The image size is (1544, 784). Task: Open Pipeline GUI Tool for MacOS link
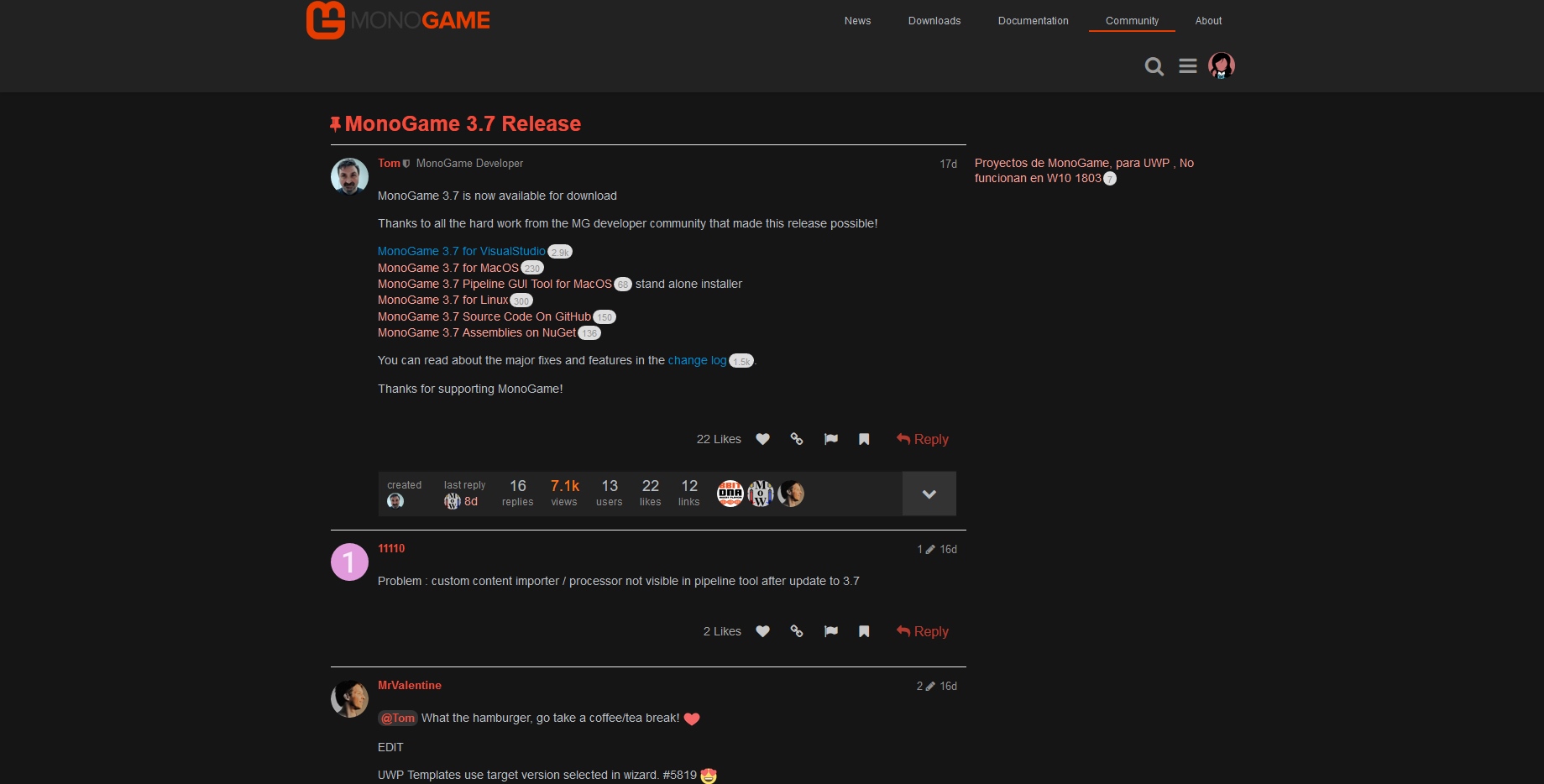495,284
